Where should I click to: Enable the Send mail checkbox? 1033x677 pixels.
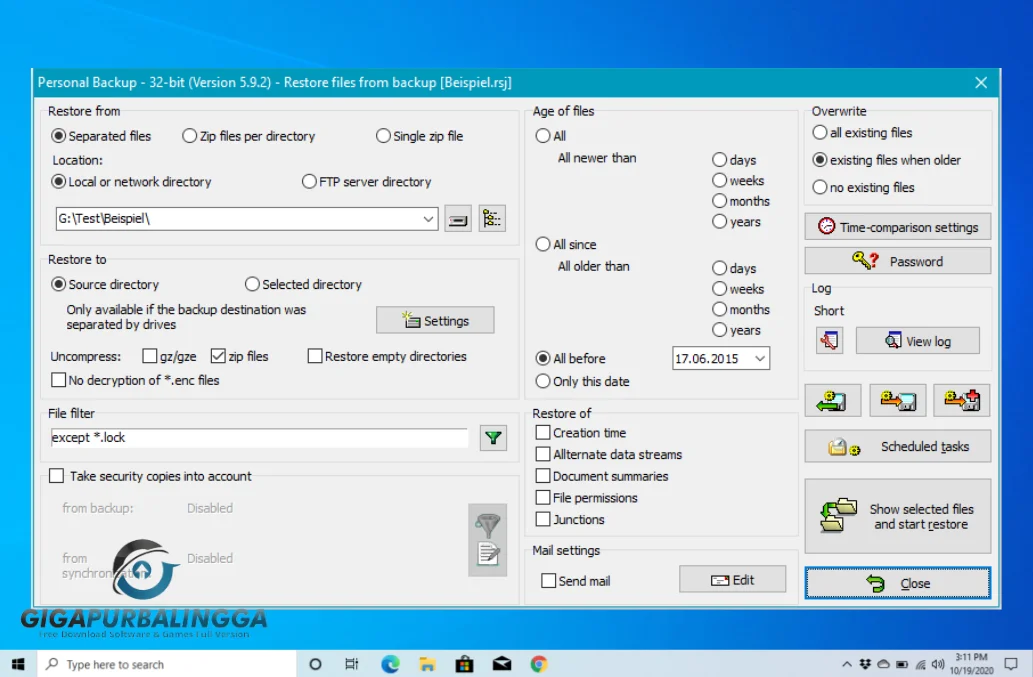pyautogui.click(x=549, y=580)
